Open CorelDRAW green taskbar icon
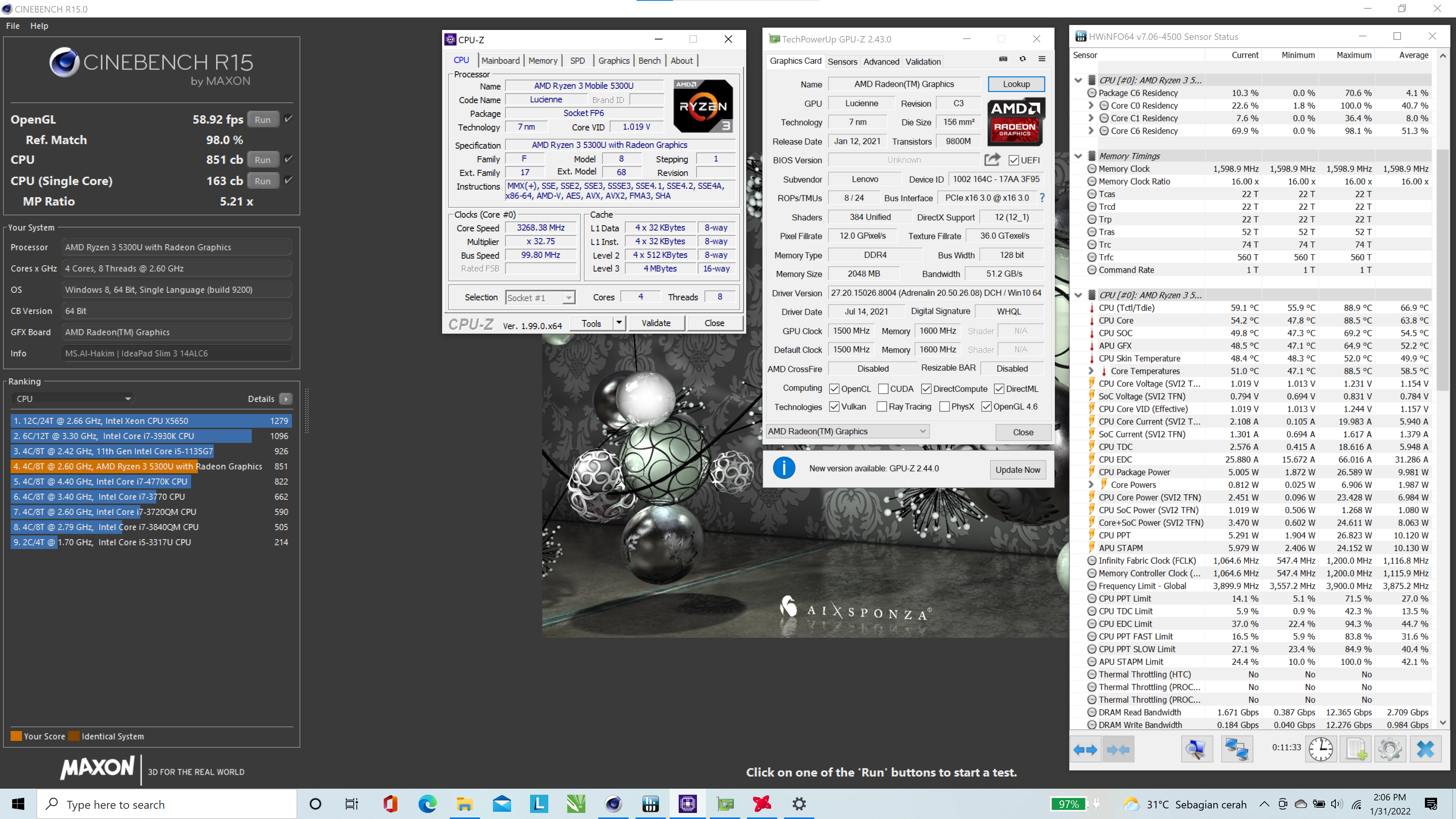Screen dimensions: 1456x819 coord(576,804)
